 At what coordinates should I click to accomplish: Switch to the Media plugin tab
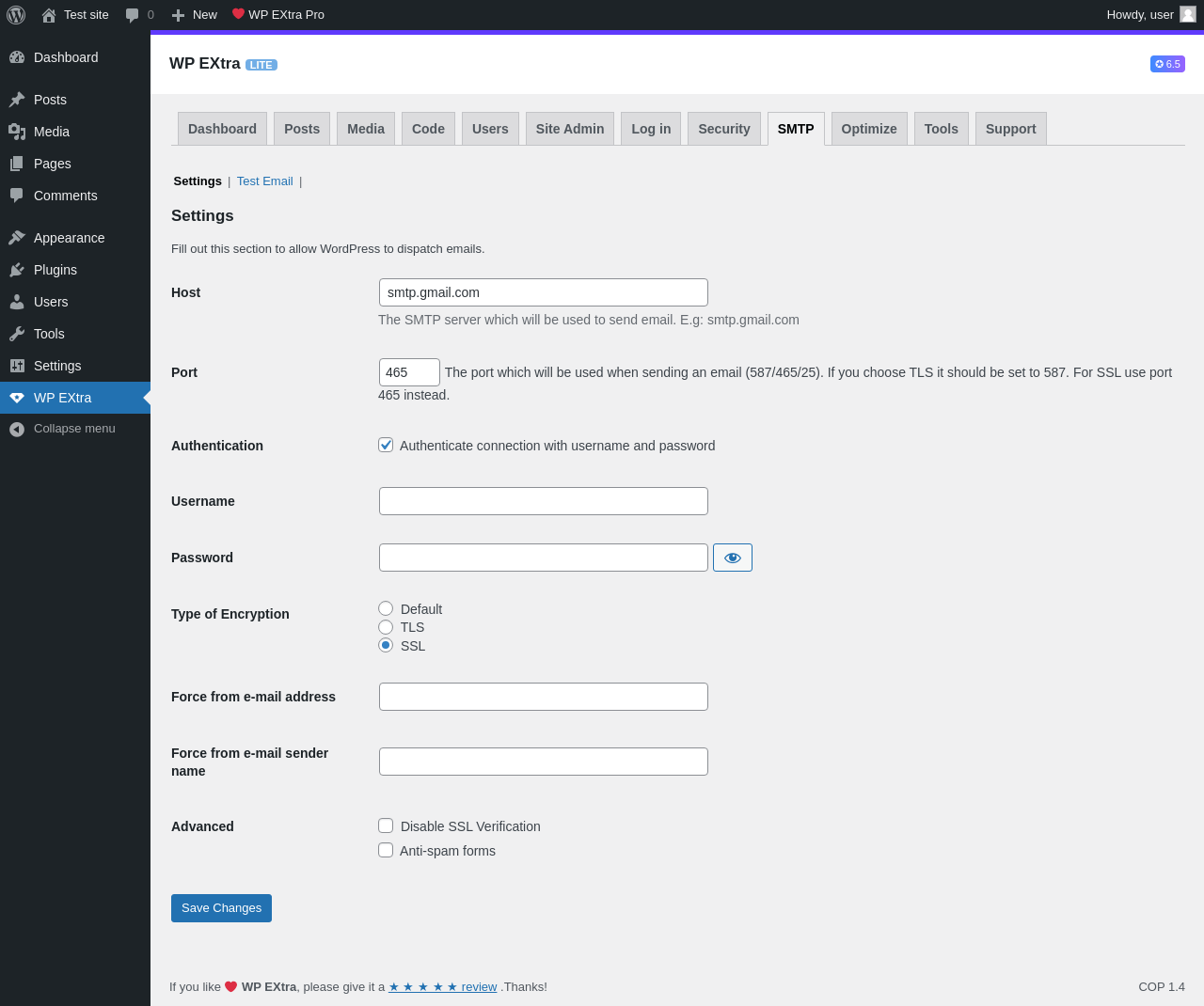point(366,129)
